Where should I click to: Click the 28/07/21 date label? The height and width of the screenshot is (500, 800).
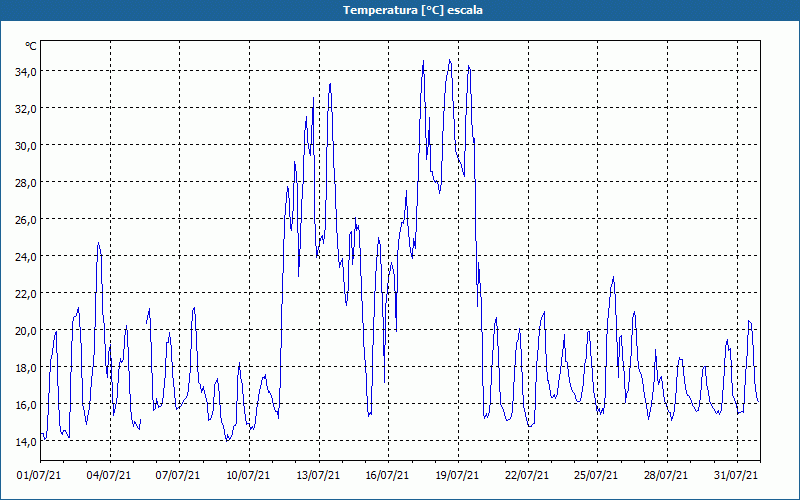(666, 476)
